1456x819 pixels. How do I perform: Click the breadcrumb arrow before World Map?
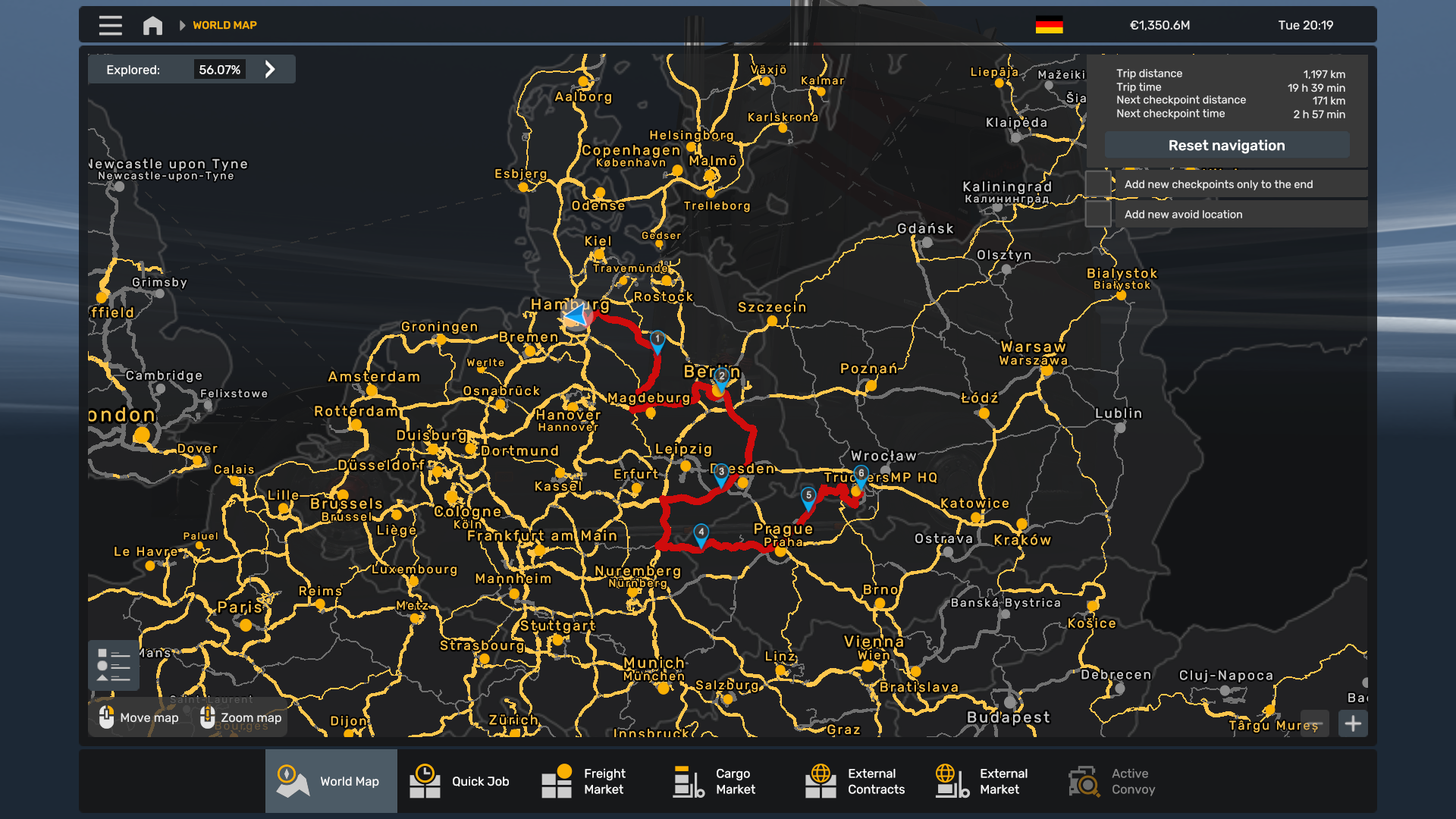pos(182,25)
